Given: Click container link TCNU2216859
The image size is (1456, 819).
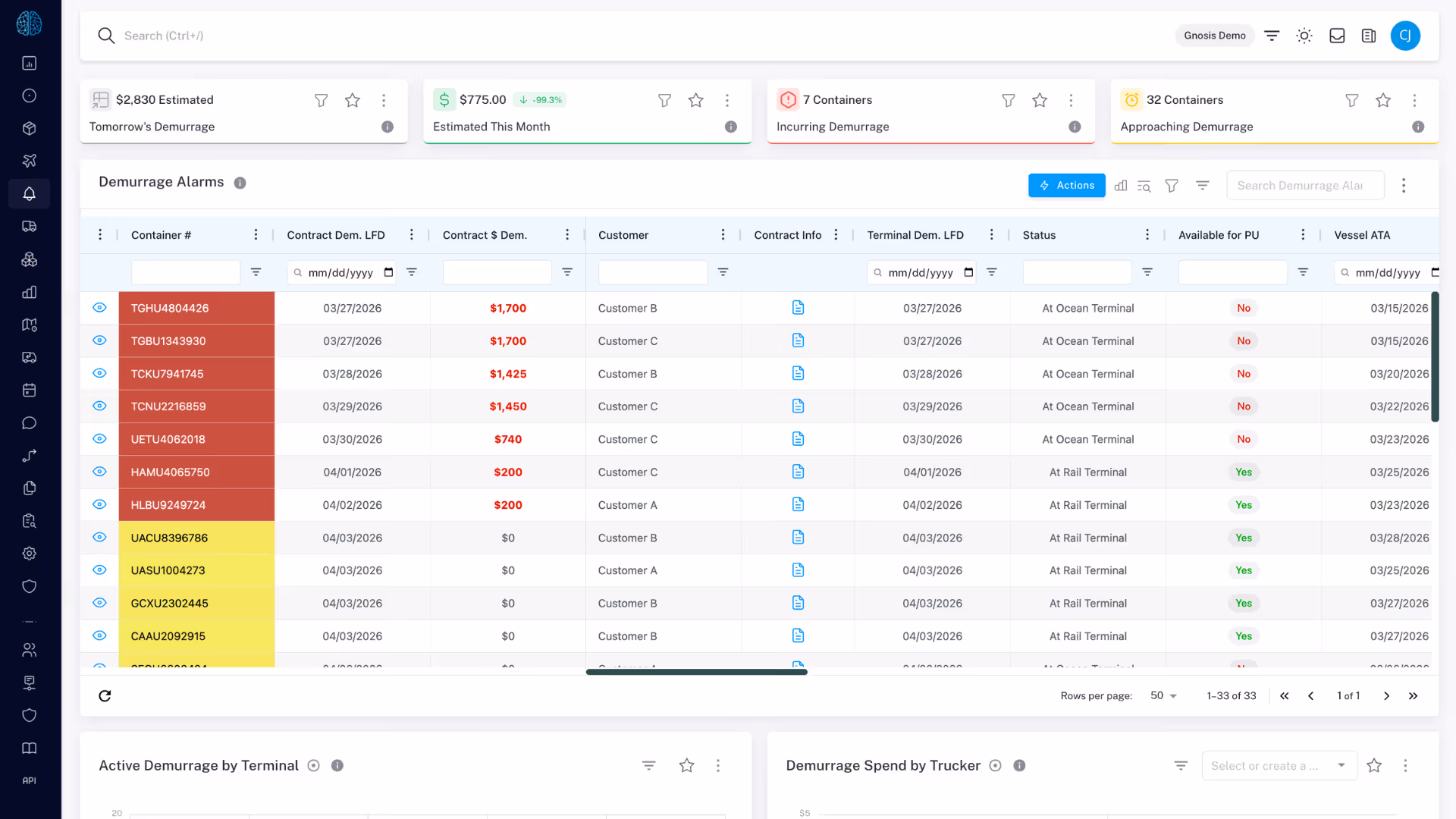Looking at the screenshot, I should (168, 406).
